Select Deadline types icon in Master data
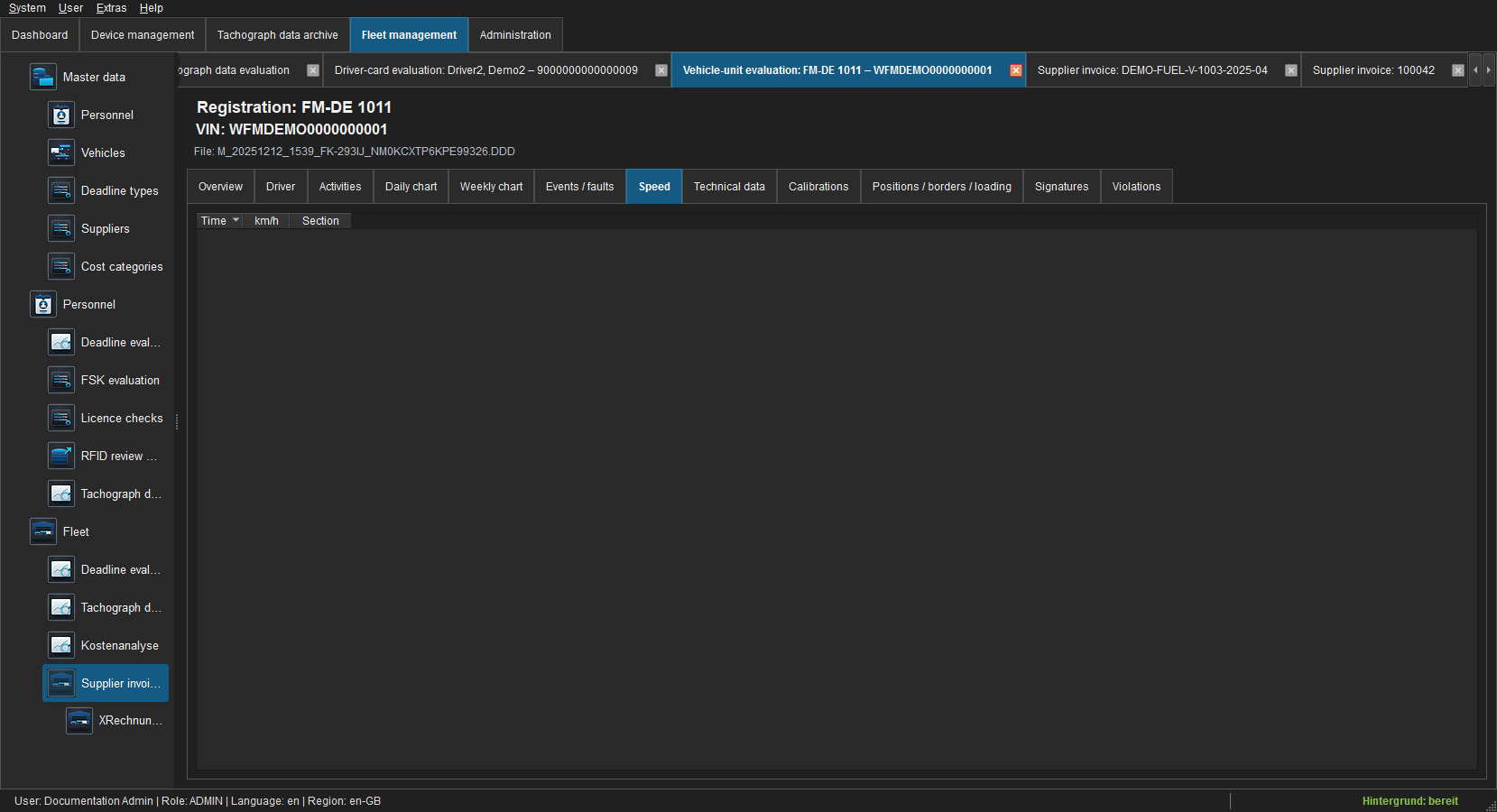The width and height of the screenshot is (1497, 812). (x=60, y=190)
